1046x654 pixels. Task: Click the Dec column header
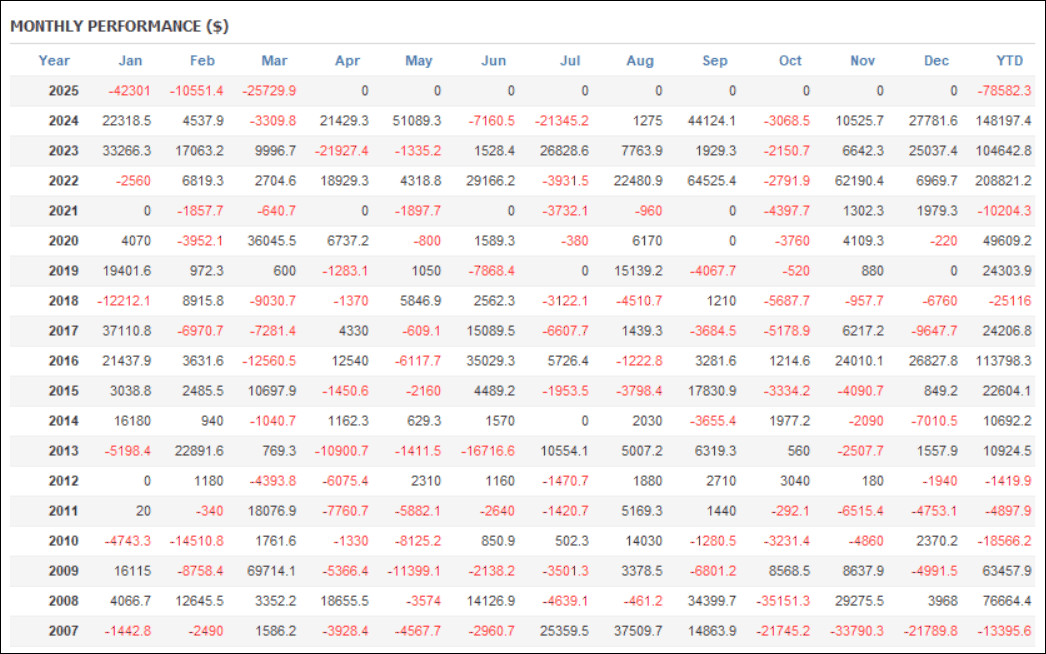click(x=936, y=61)
